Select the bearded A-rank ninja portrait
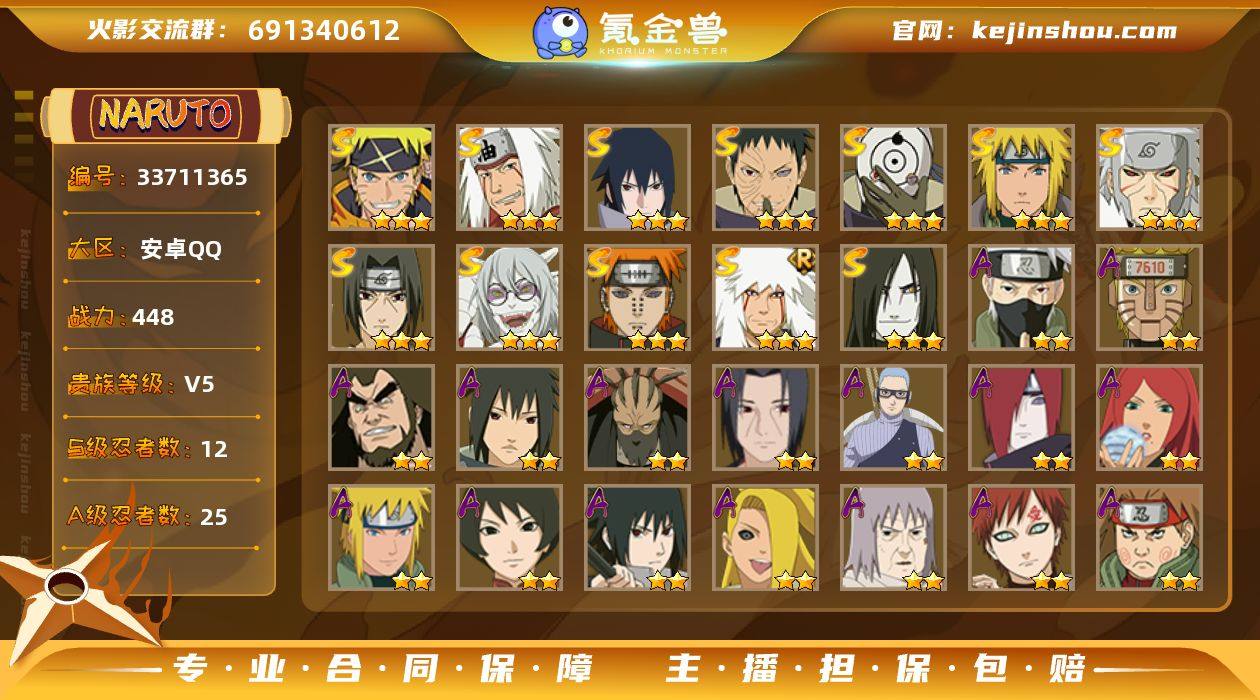 [381, 418]
